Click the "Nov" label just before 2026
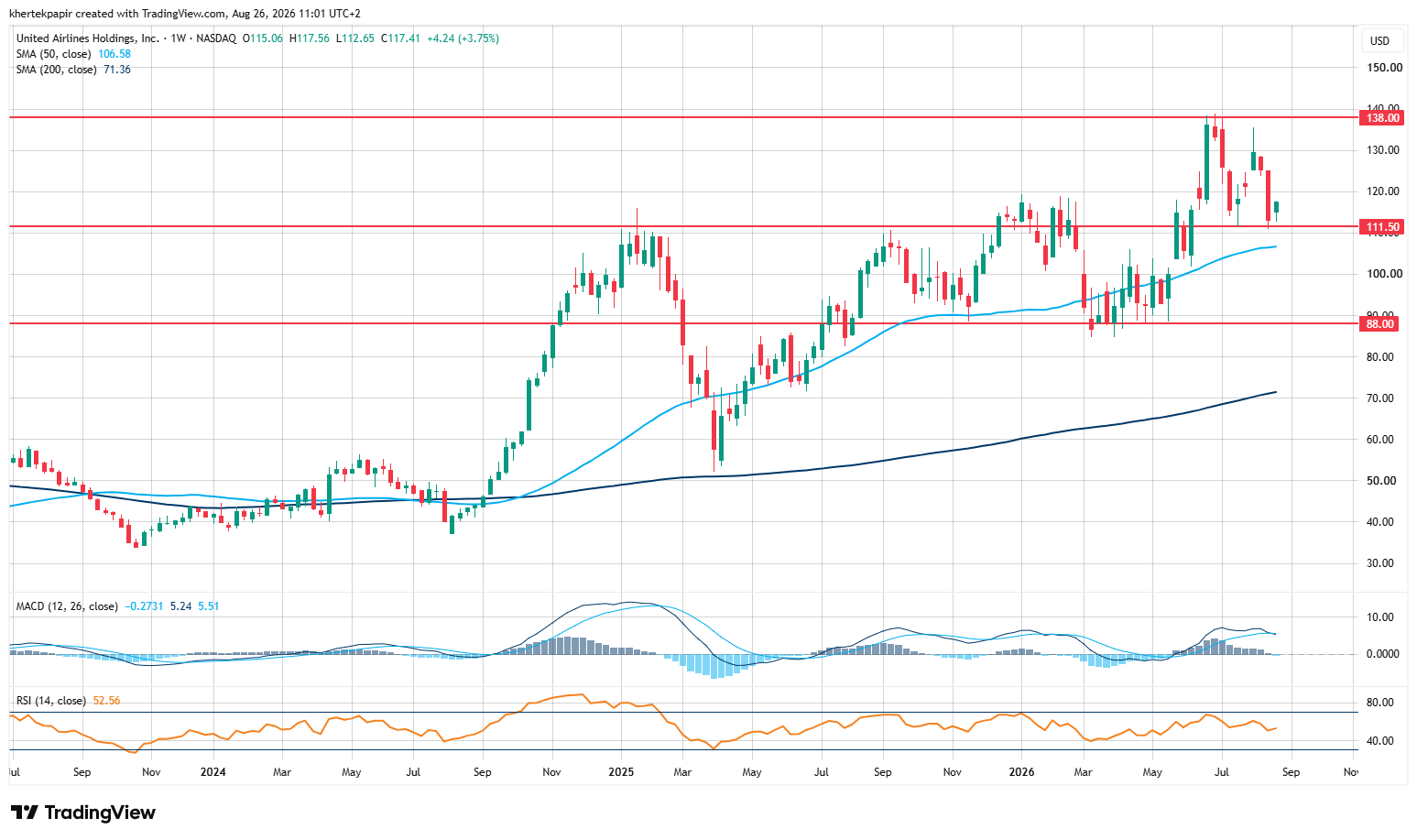This screenshot has height=840, width=1417. pos(952,772)
